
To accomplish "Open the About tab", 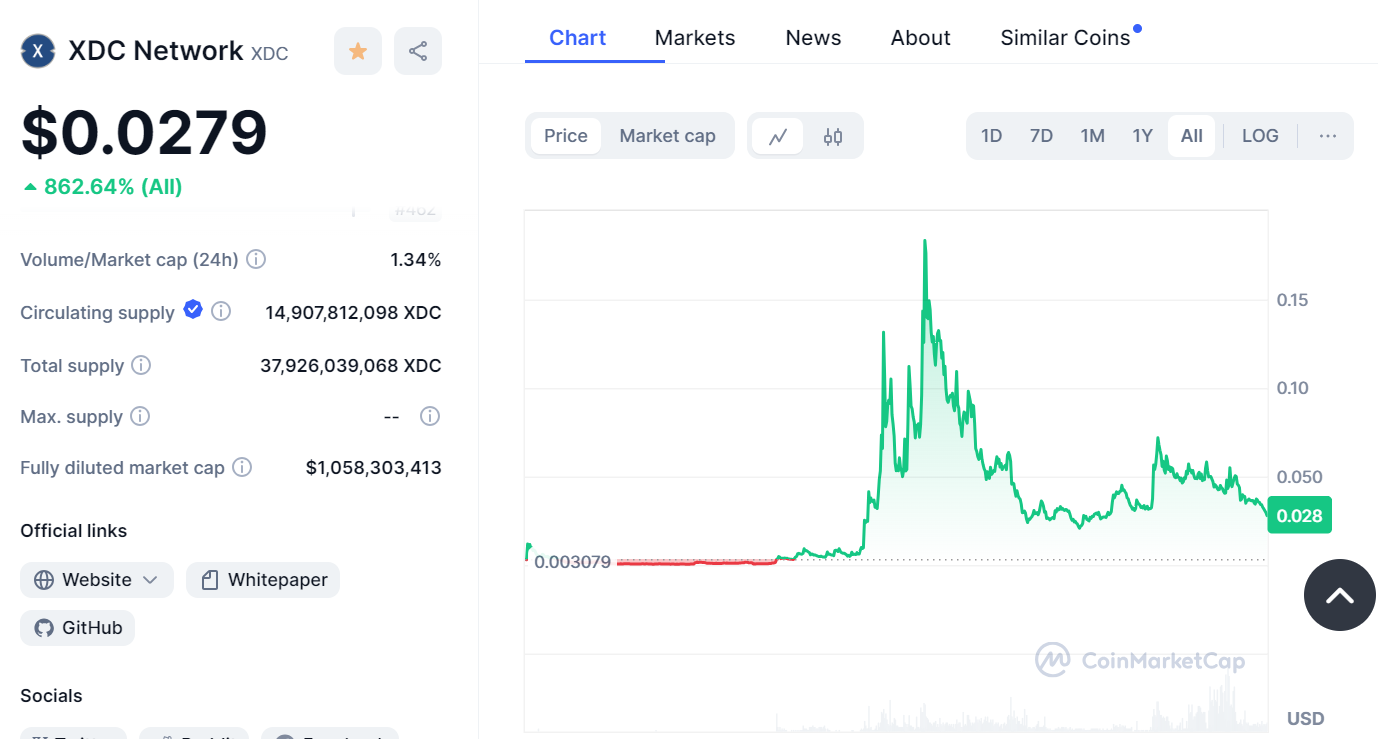I will point(921,38).
